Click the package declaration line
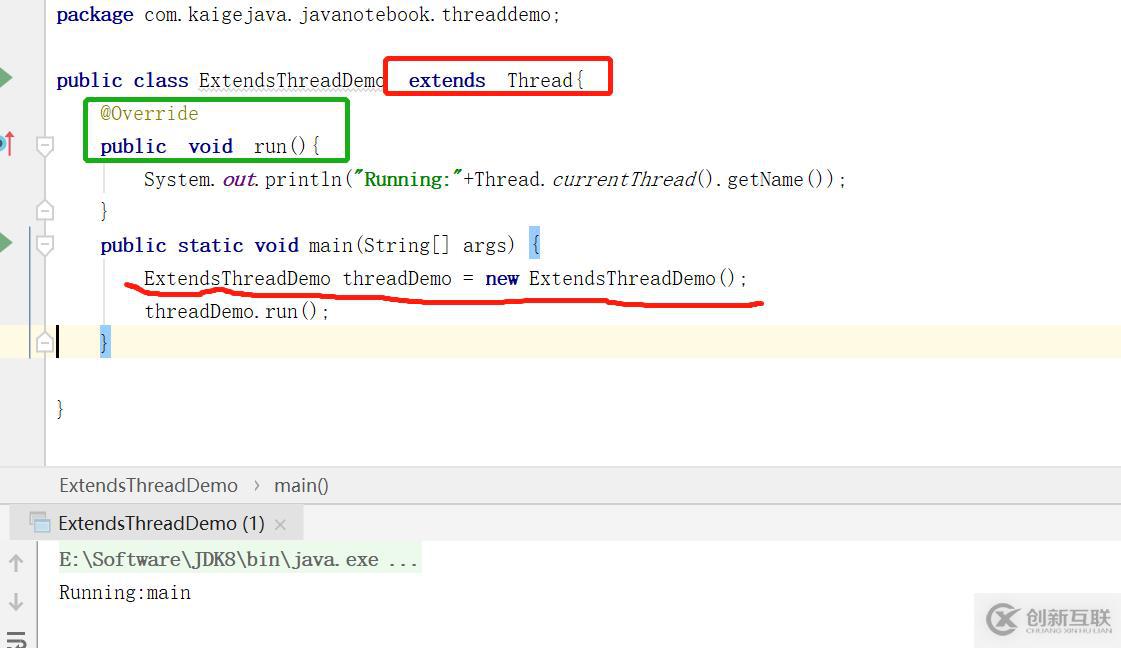Image resolution: width=1121 pixels, height=648 pixels. pos(308,14)
